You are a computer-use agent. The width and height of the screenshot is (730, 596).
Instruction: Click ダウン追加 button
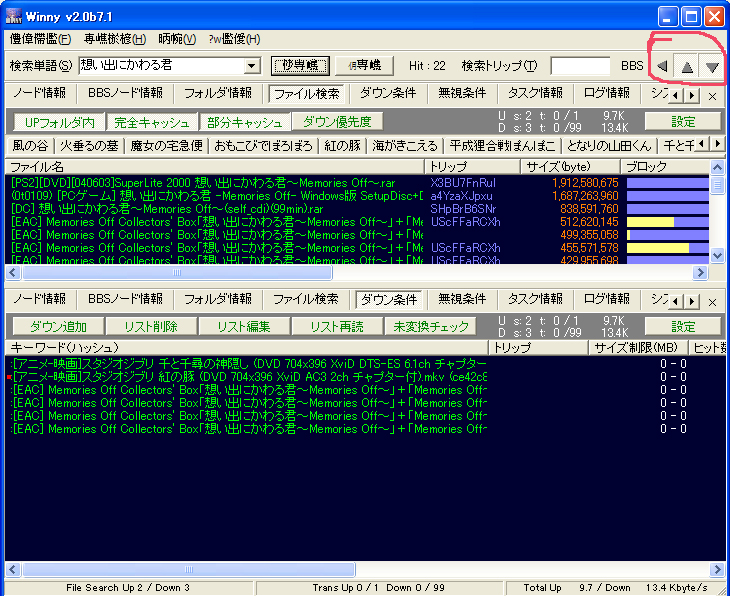coord(59,327)
